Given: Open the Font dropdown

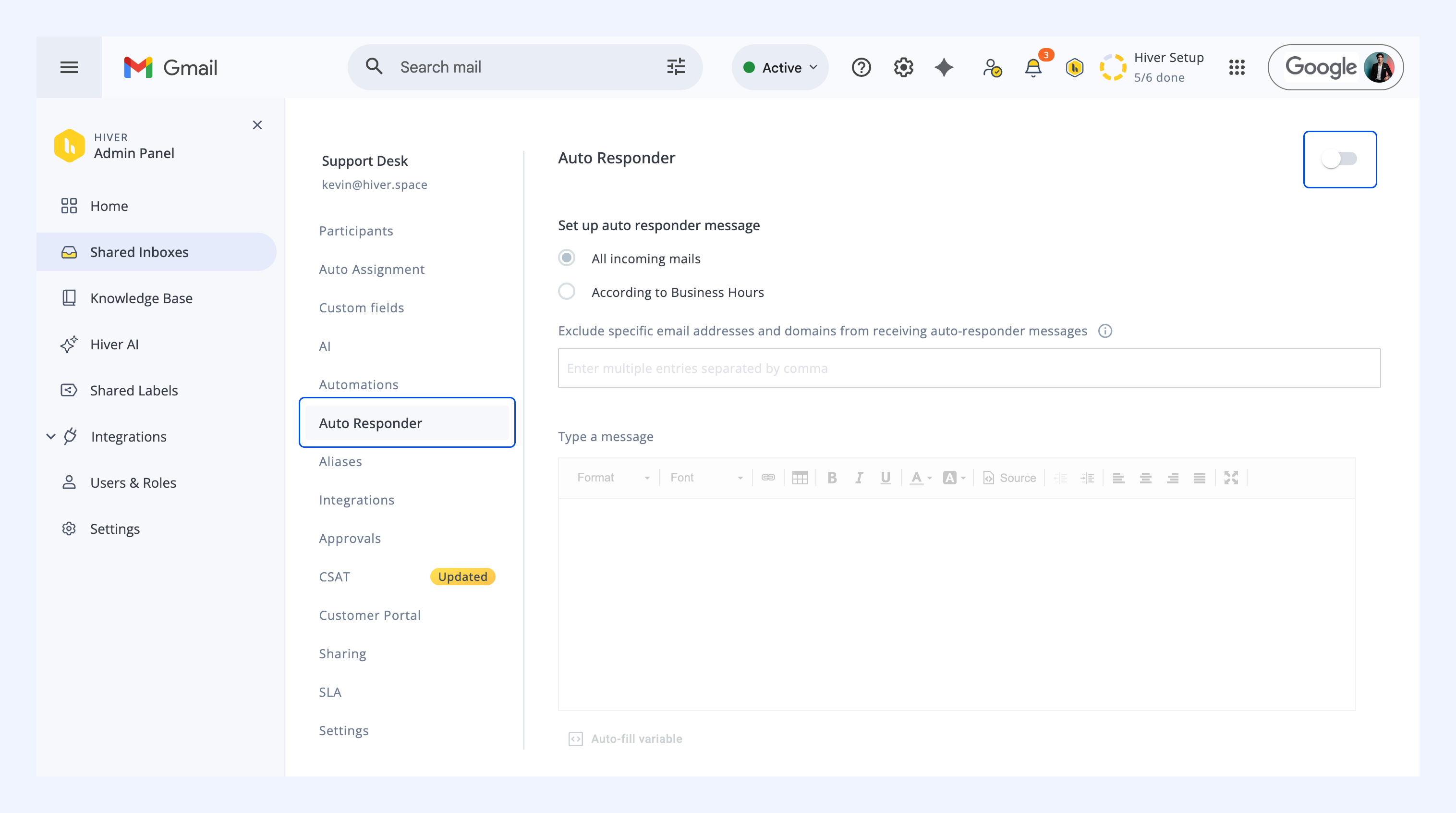Looking at the screenshot, I should [706, 478].
